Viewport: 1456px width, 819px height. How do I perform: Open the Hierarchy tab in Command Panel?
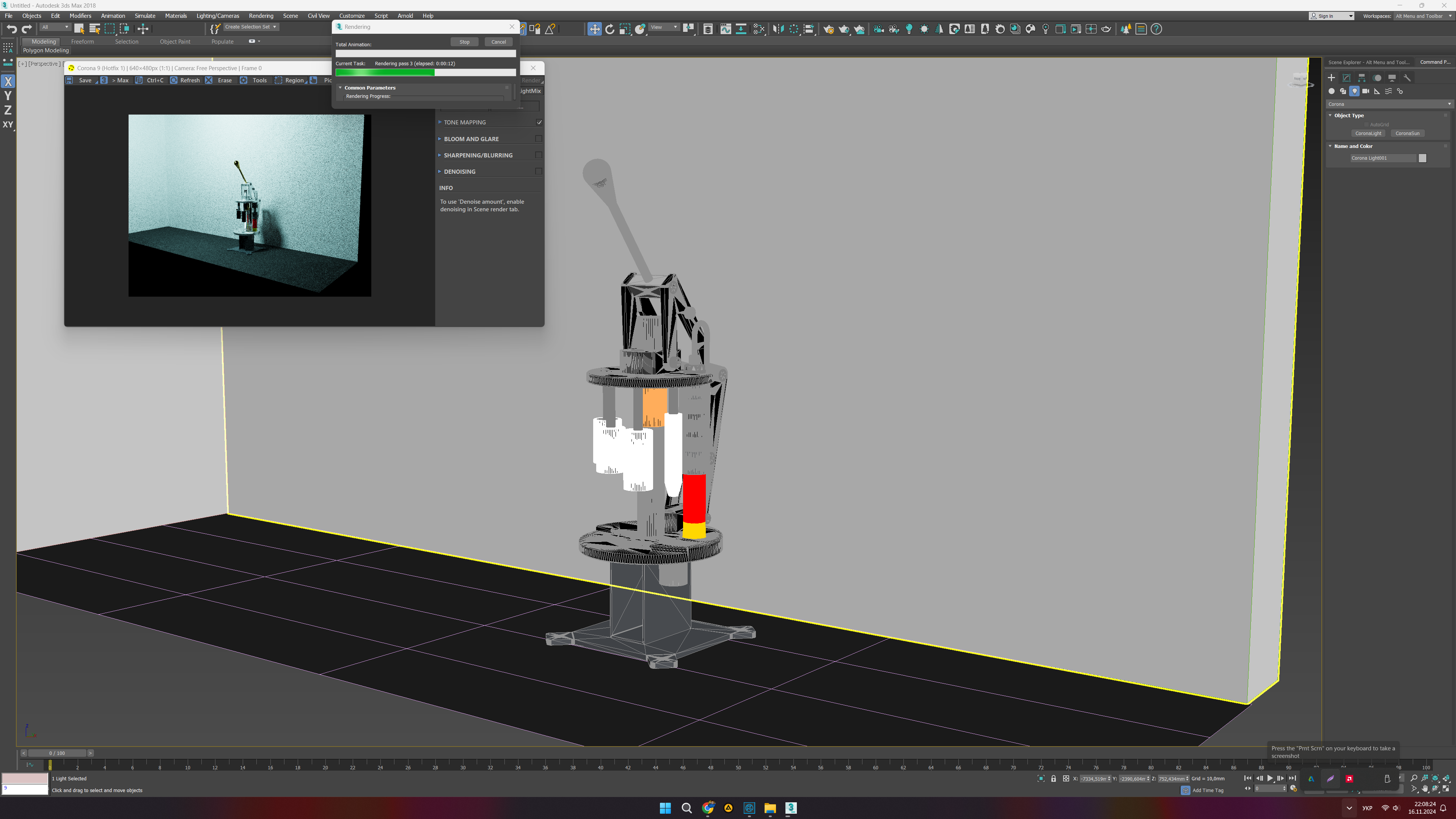(x=1362, y=78)
